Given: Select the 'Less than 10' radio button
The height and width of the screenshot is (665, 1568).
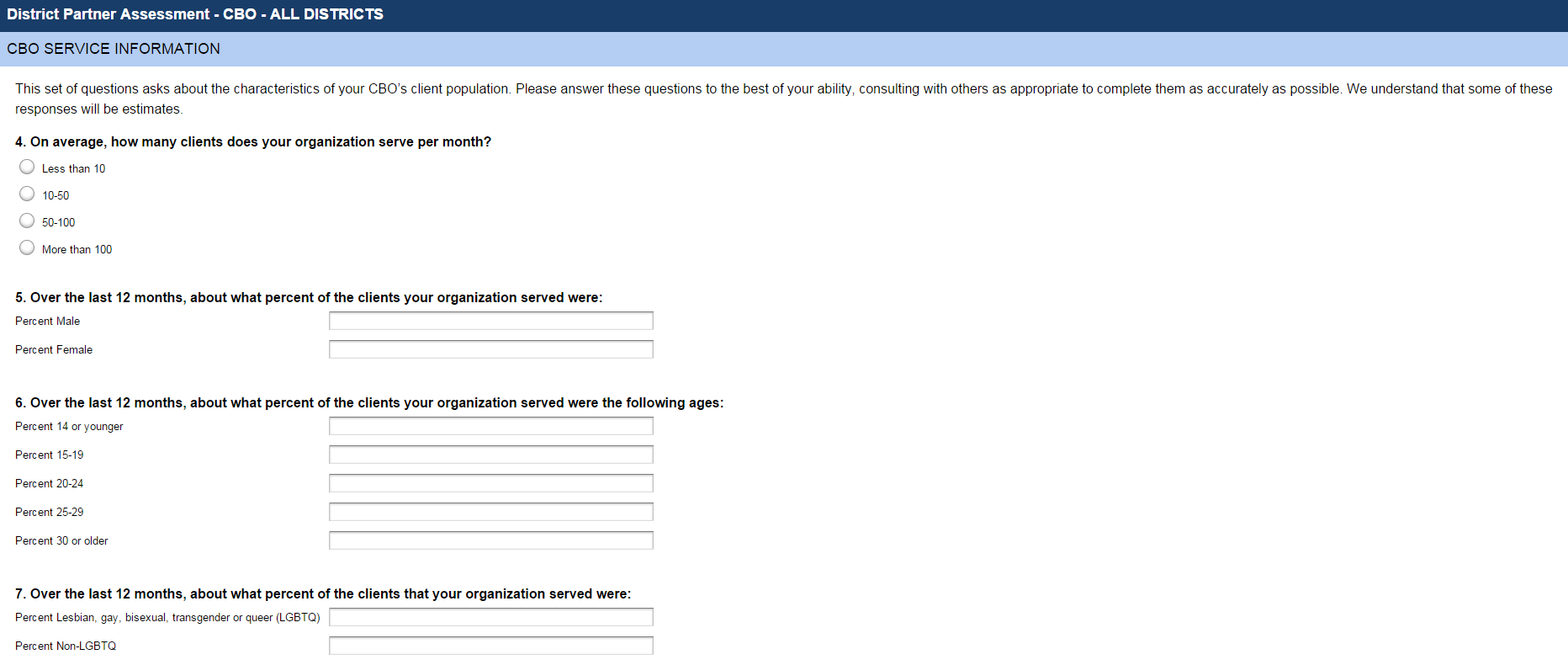Looking at the screenshot, I should point(27,168).
